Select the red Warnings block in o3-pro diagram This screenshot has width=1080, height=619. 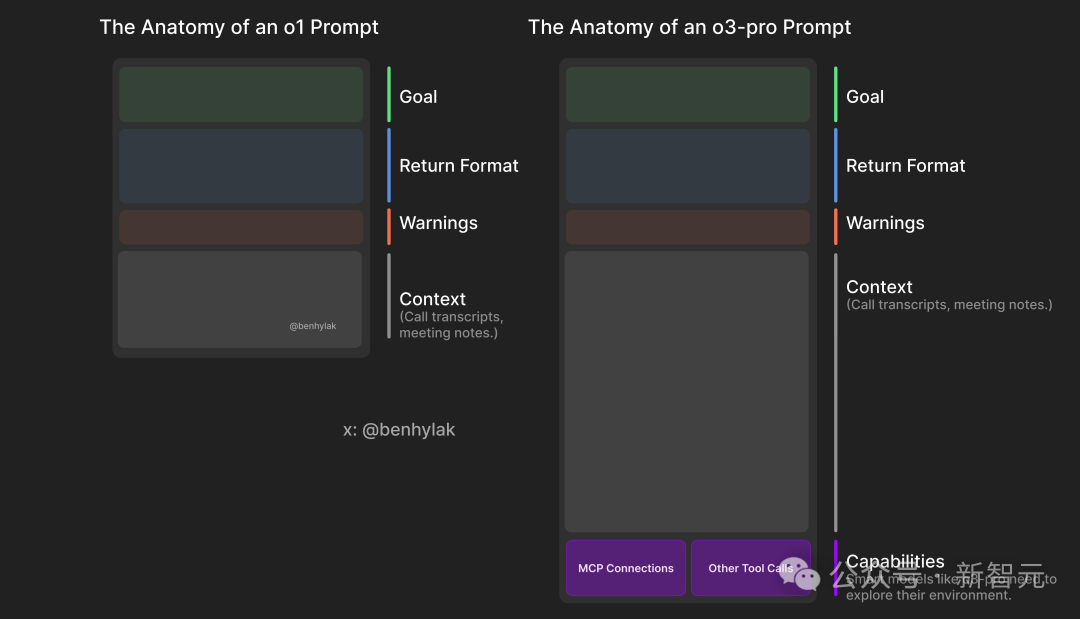click(x=687, y=227)
